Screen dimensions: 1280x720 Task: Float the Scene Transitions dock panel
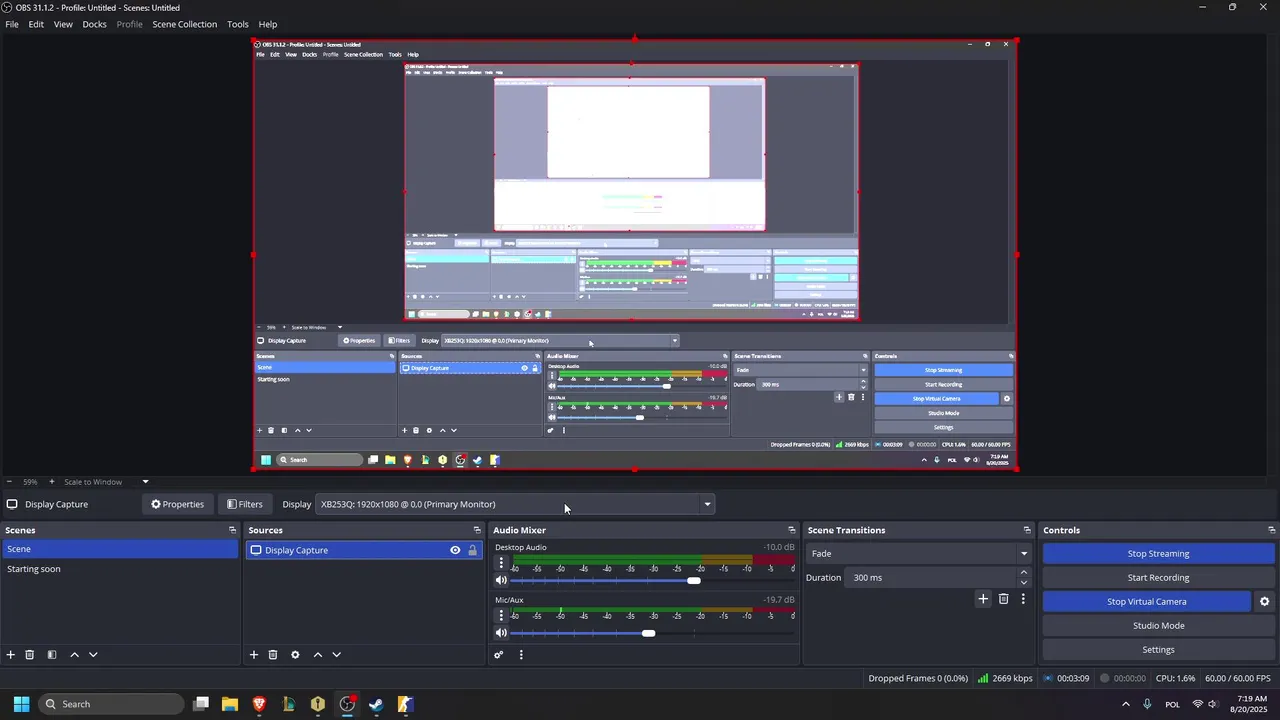(x=1027, y=530)
